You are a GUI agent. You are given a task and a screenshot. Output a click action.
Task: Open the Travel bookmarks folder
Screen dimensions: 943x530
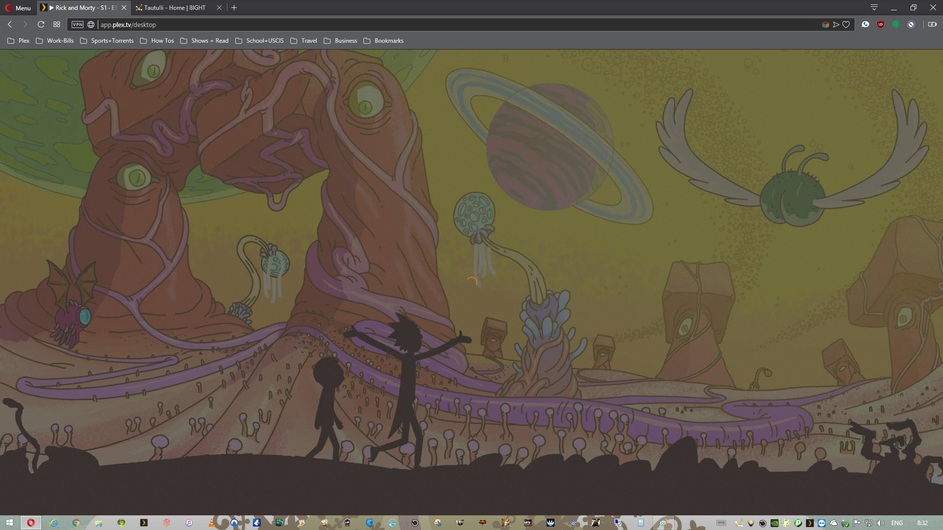(x=303, y=41)
